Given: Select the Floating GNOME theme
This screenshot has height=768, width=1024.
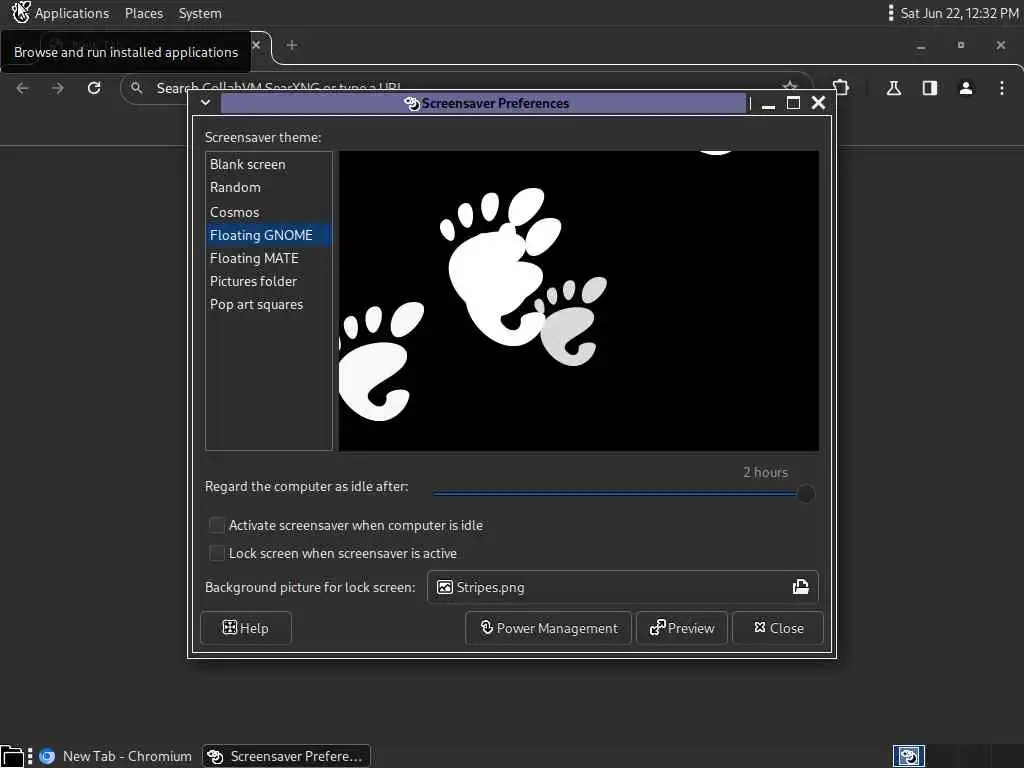Looking at the screenshot, I should [x=268, y=235].
